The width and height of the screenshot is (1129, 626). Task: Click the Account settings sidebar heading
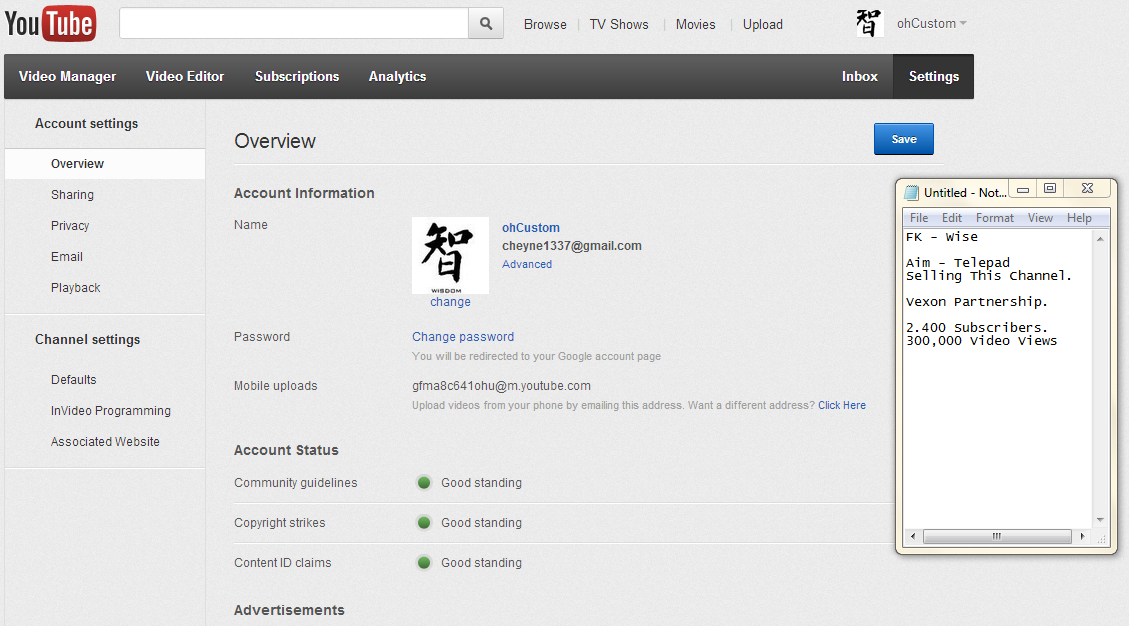point(86,123)
